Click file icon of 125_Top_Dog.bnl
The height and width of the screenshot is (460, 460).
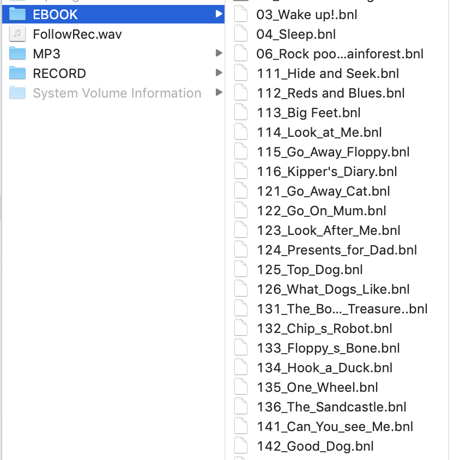click(x=241, y=270)
